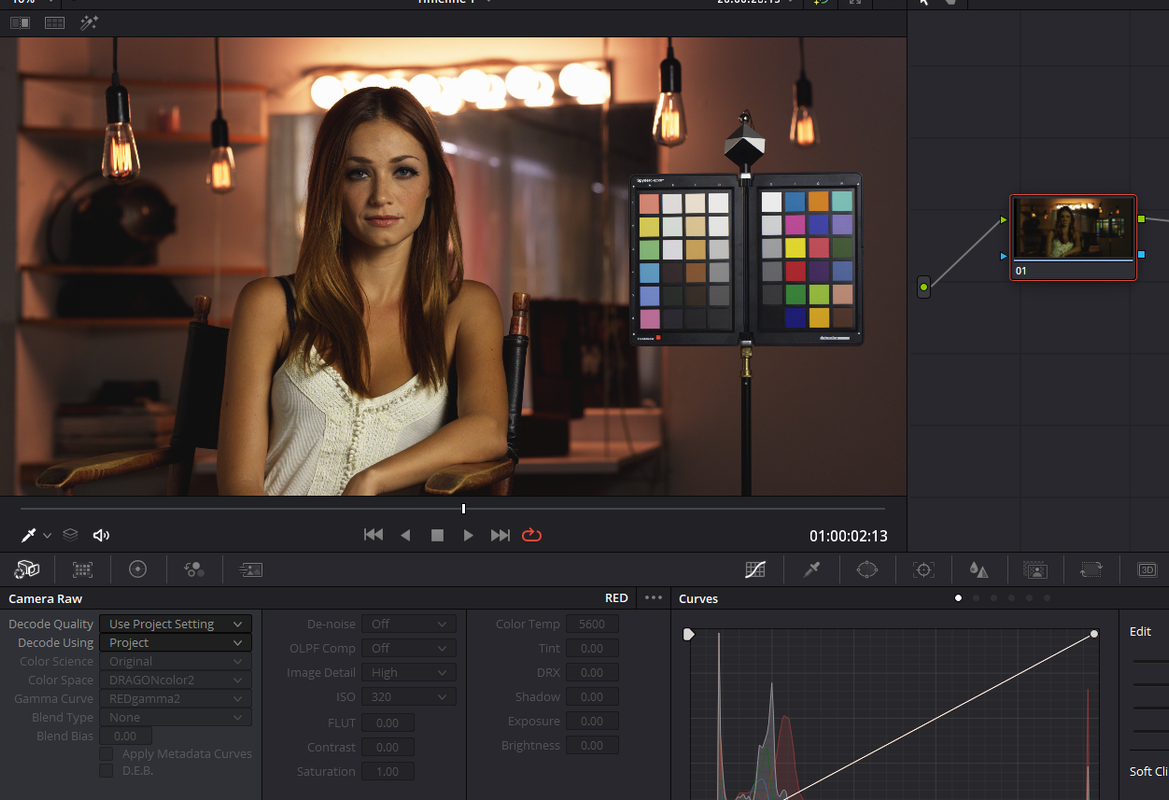Click the Saturation value field

click(x=388, y=771)
